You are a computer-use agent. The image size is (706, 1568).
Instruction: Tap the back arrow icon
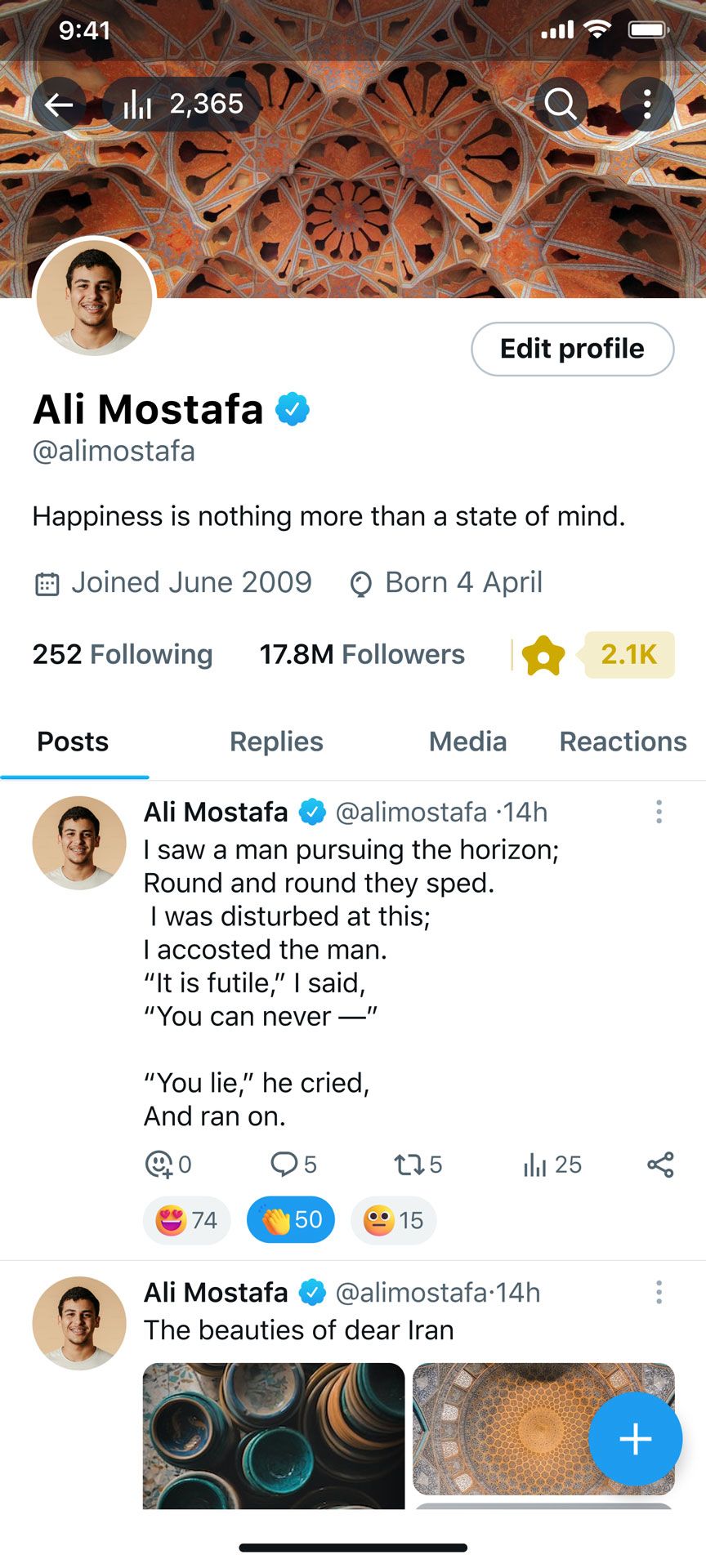point(59,105)
